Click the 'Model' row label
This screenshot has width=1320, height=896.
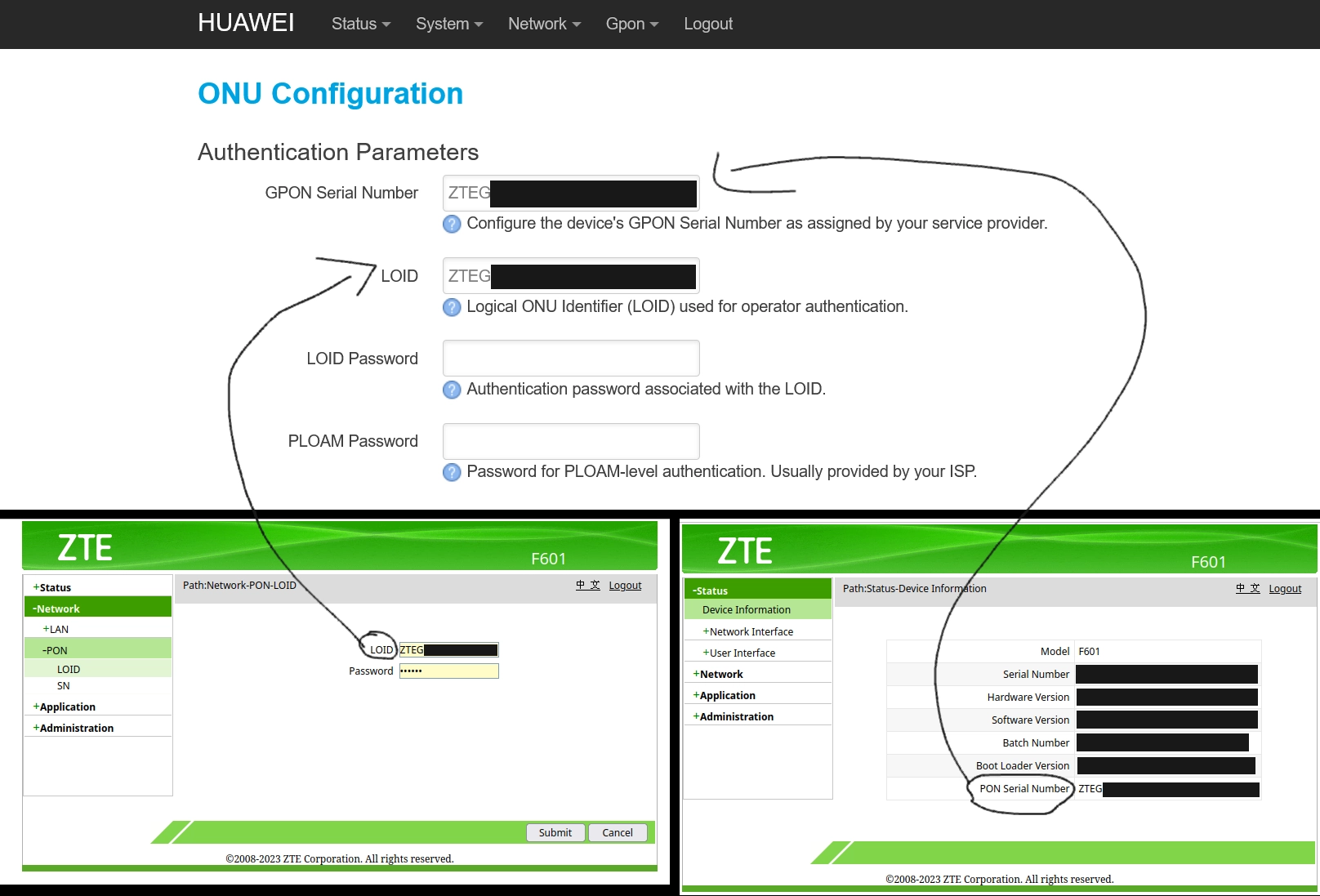click(1055, 652)
